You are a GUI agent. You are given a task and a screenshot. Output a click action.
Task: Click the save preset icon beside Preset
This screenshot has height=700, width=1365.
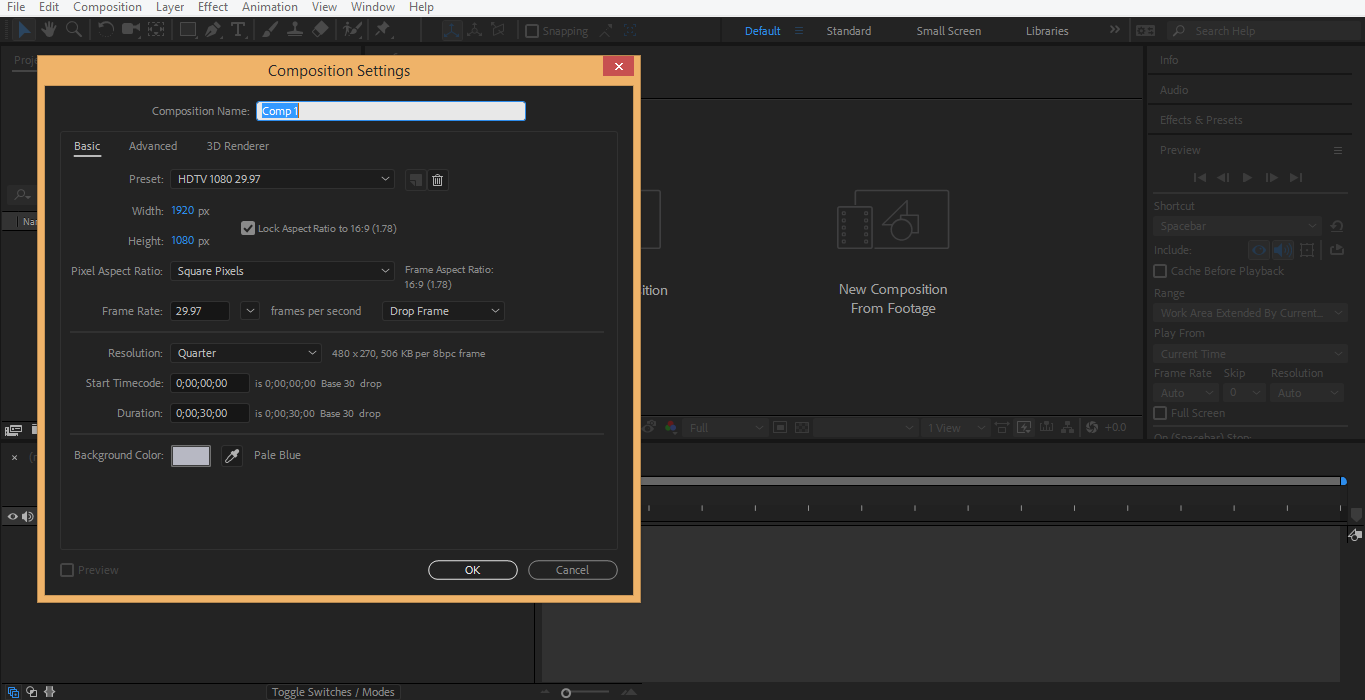coord(415,180)
